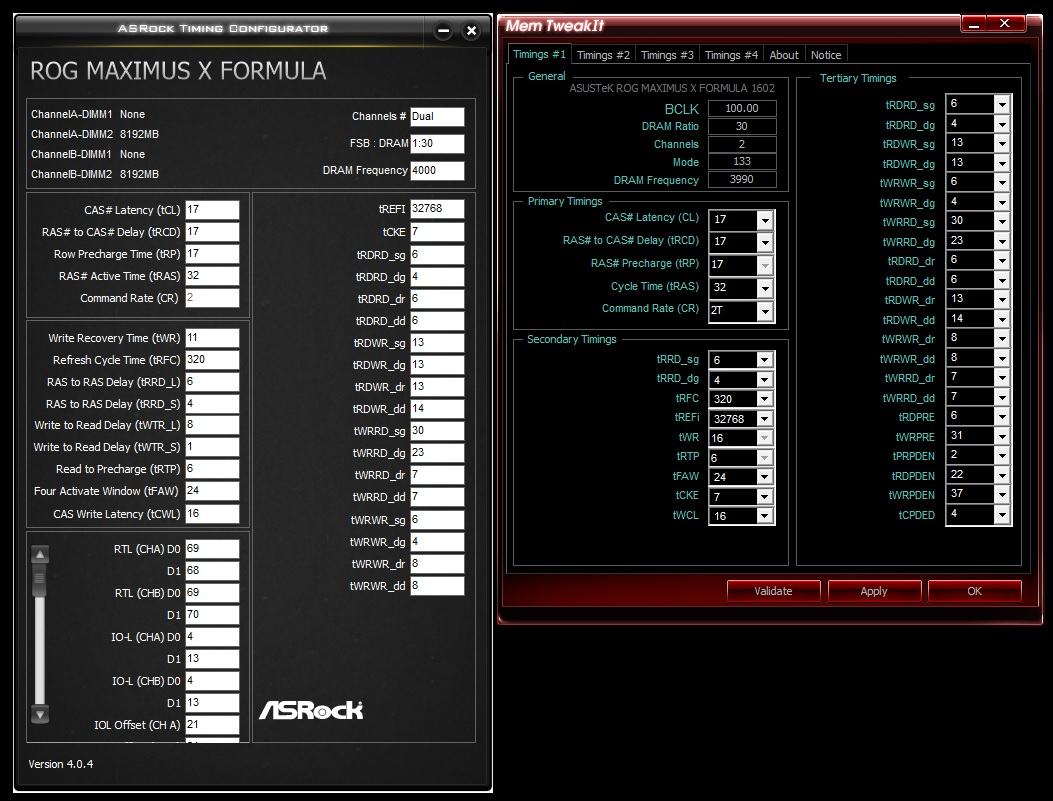Click the Mode 133 field
Image resolution: width=1053 pixels, height=801 pixels.
click(742, 161)
